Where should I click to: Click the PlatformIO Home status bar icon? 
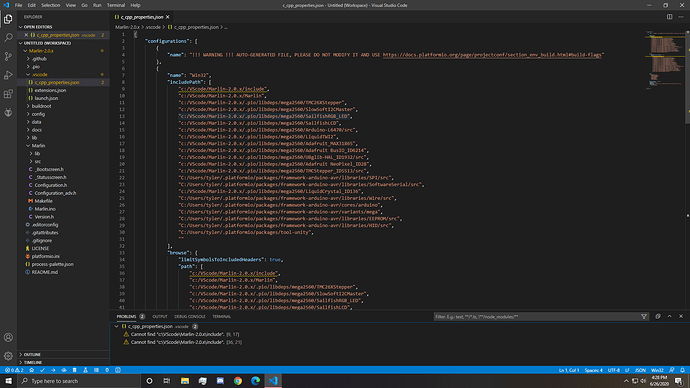[x=32, y=370]
